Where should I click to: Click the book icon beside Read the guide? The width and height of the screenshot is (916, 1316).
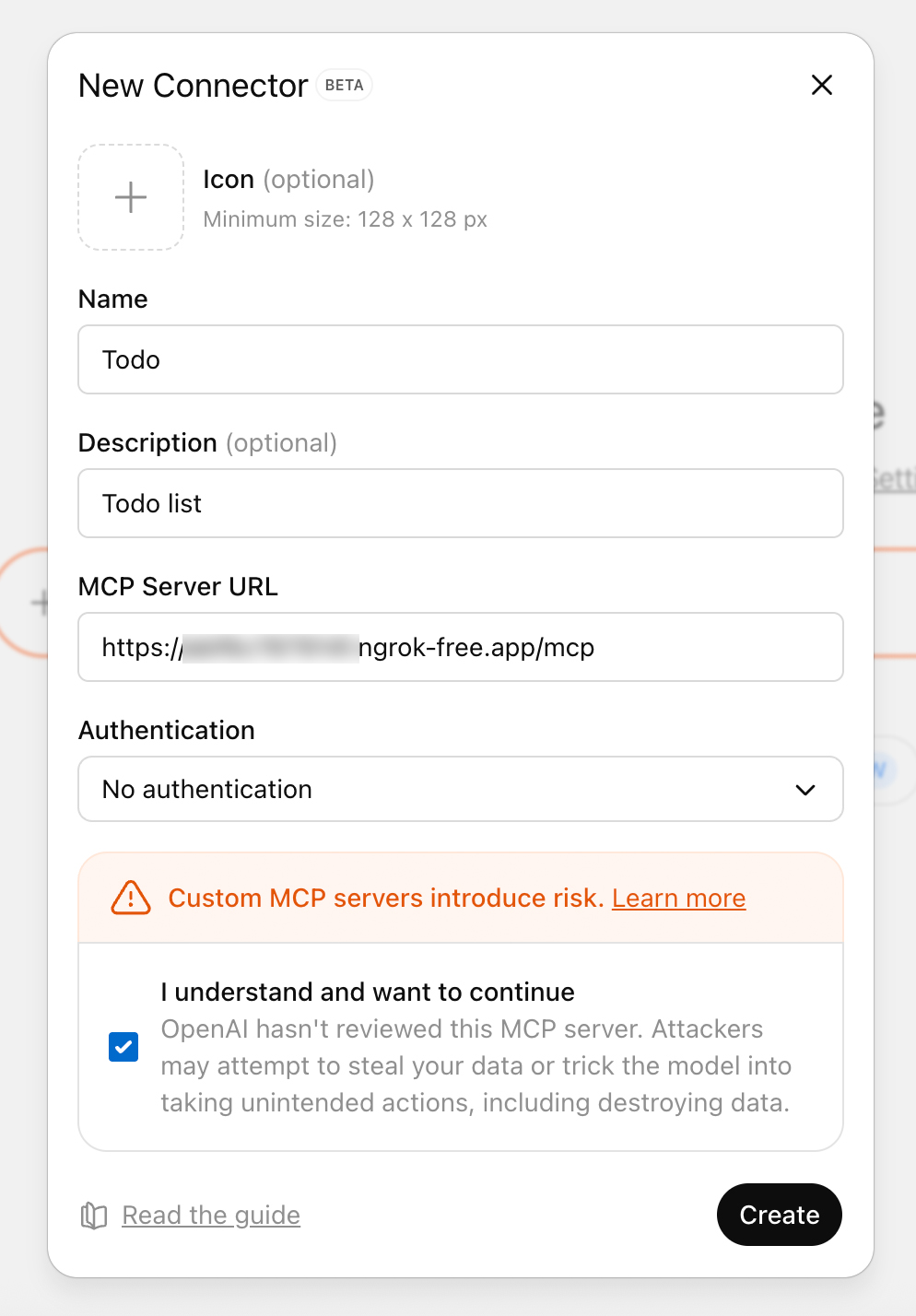[92, 1216]
